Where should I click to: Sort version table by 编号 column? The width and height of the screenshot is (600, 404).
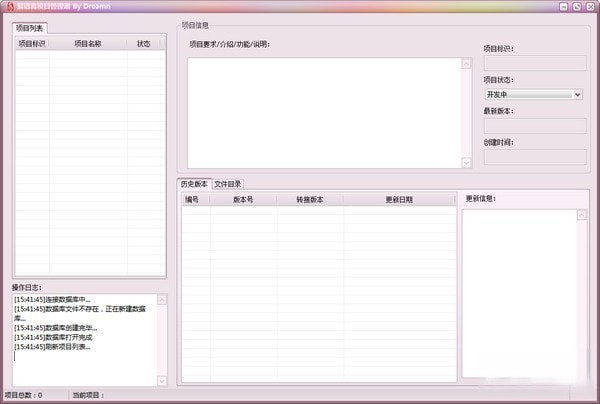[196, 199]
